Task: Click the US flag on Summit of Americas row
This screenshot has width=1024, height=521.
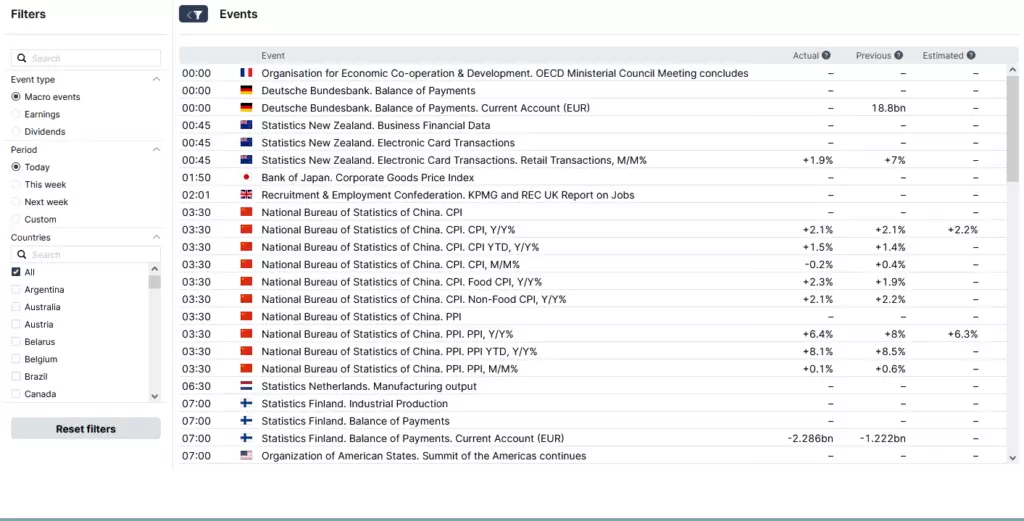Action: point(246,456)
